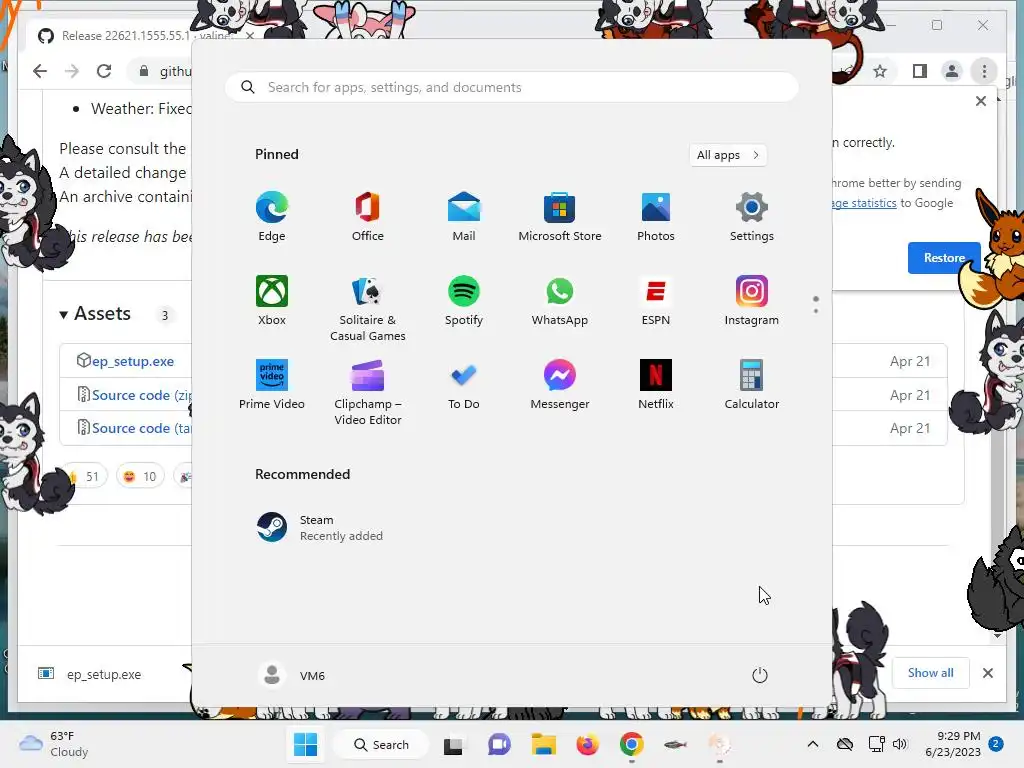Launch the ESPN app
The width and height of the screenshot is (1024, 768).
coord(656,300)
